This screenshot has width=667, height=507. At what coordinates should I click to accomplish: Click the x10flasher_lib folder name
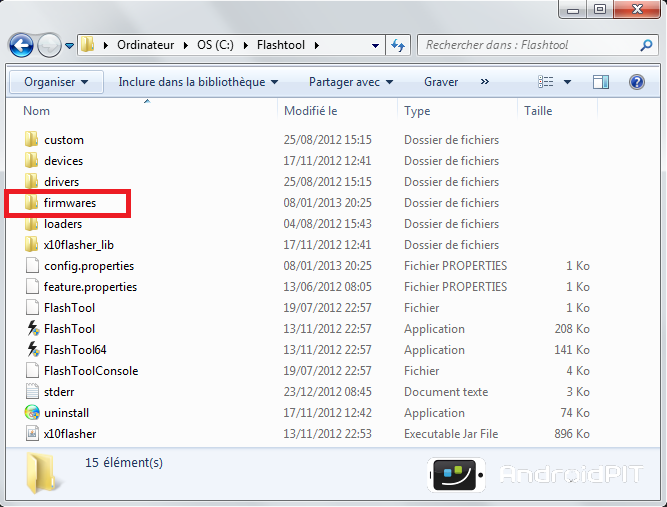coord(79,245)
